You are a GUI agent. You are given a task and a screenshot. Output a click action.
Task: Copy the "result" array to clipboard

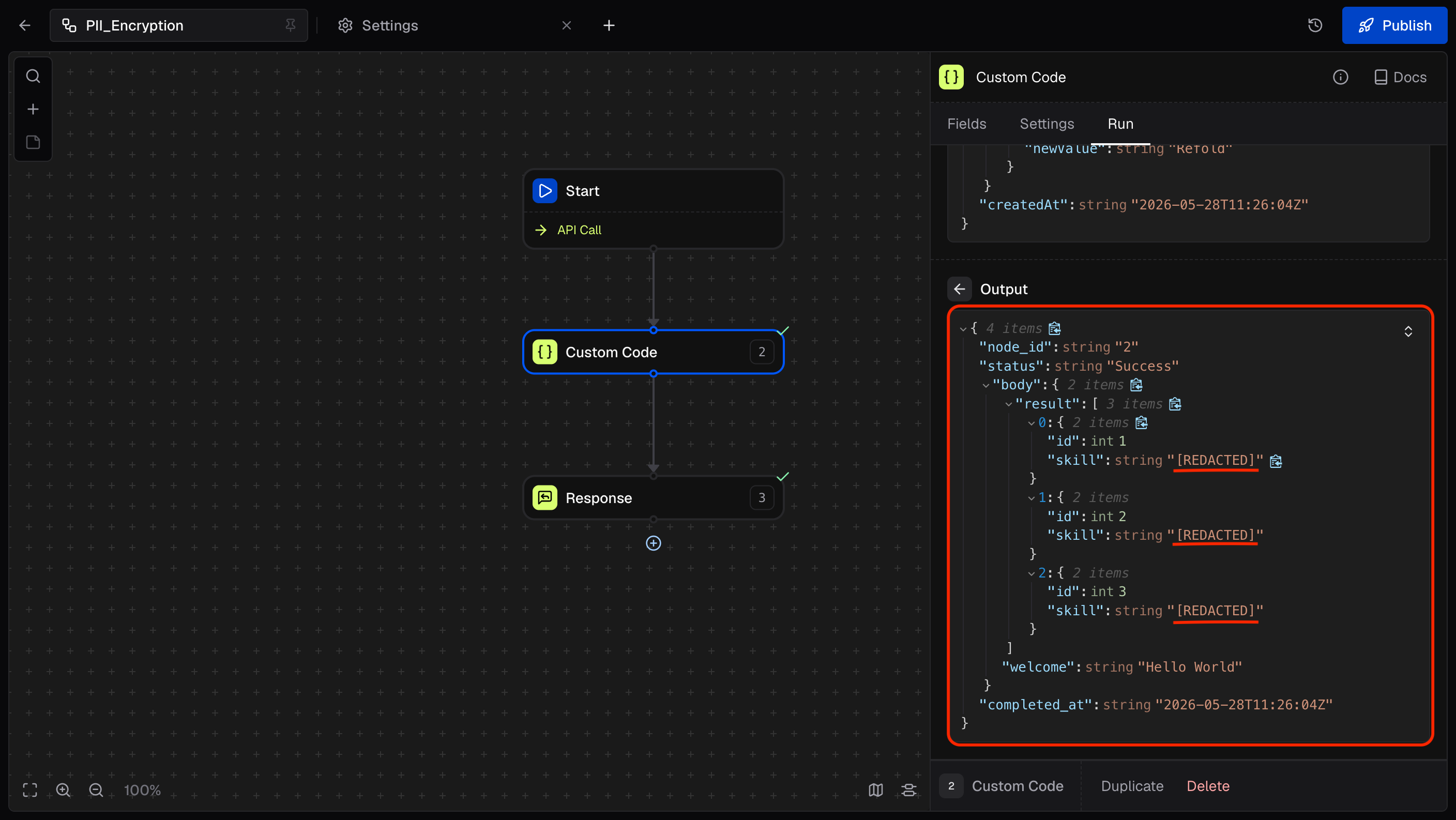tap(1175, 404)
